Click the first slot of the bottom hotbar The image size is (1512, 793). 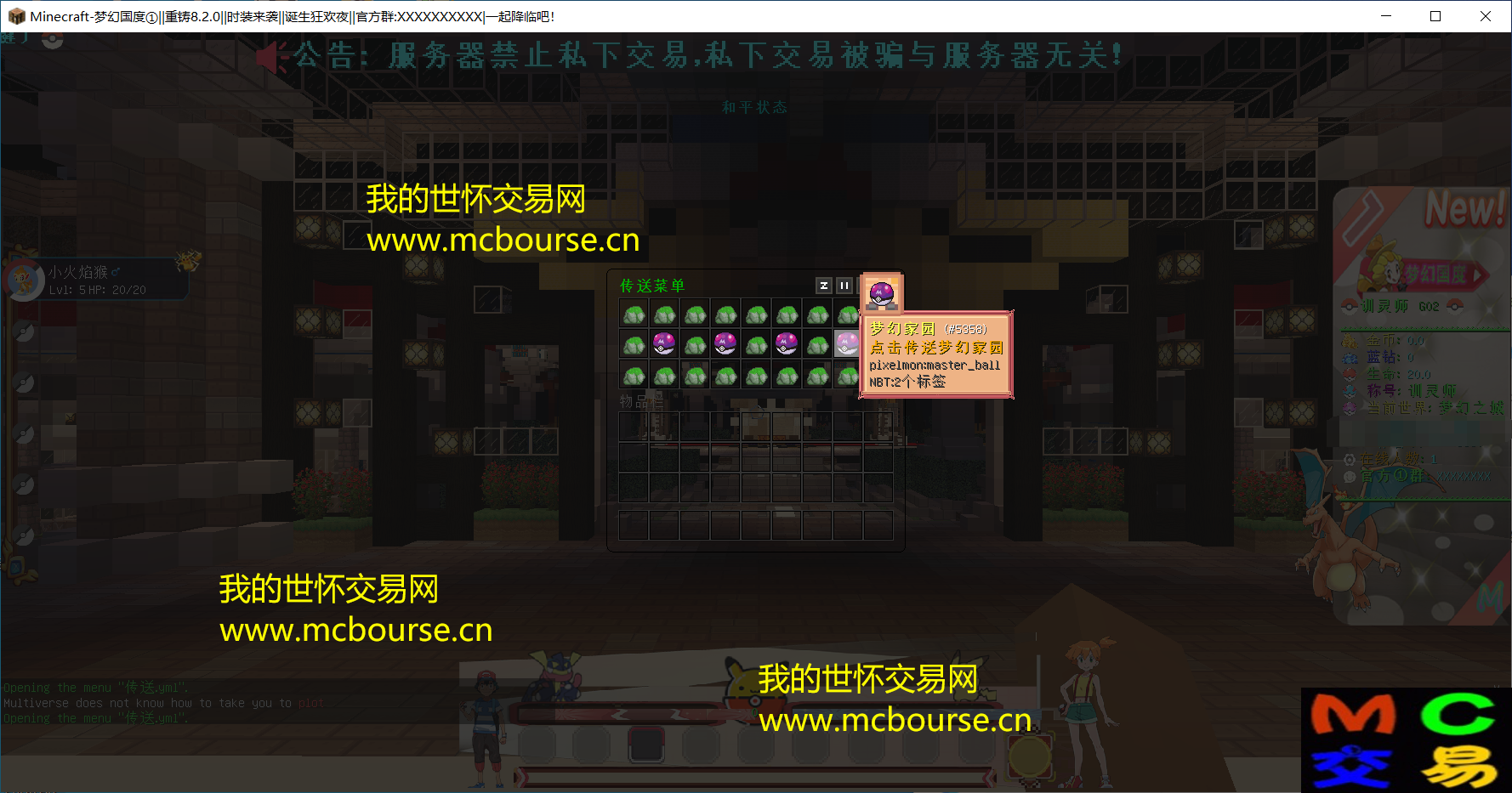[537, 745]
